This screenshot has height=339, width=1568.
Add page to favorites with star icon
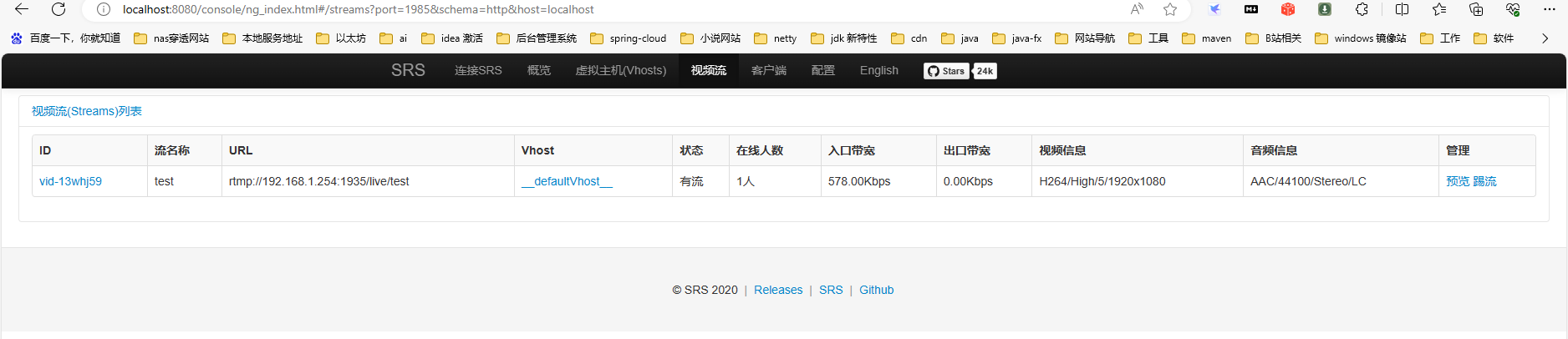1170,9
